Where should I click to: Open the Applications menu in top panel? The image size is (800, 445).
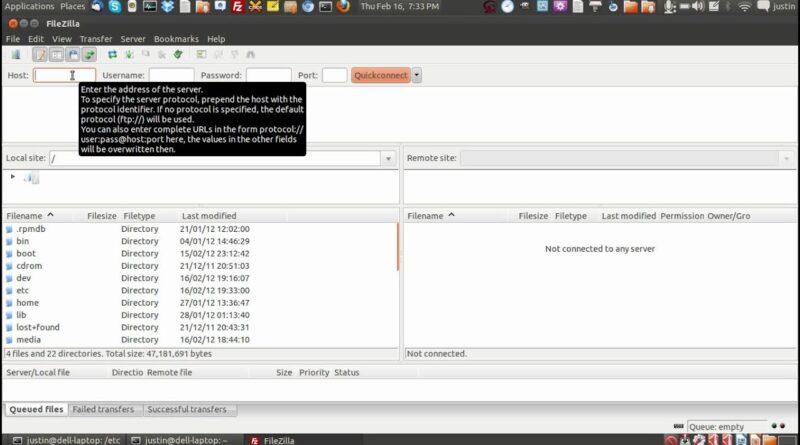(x=29, y=7)
